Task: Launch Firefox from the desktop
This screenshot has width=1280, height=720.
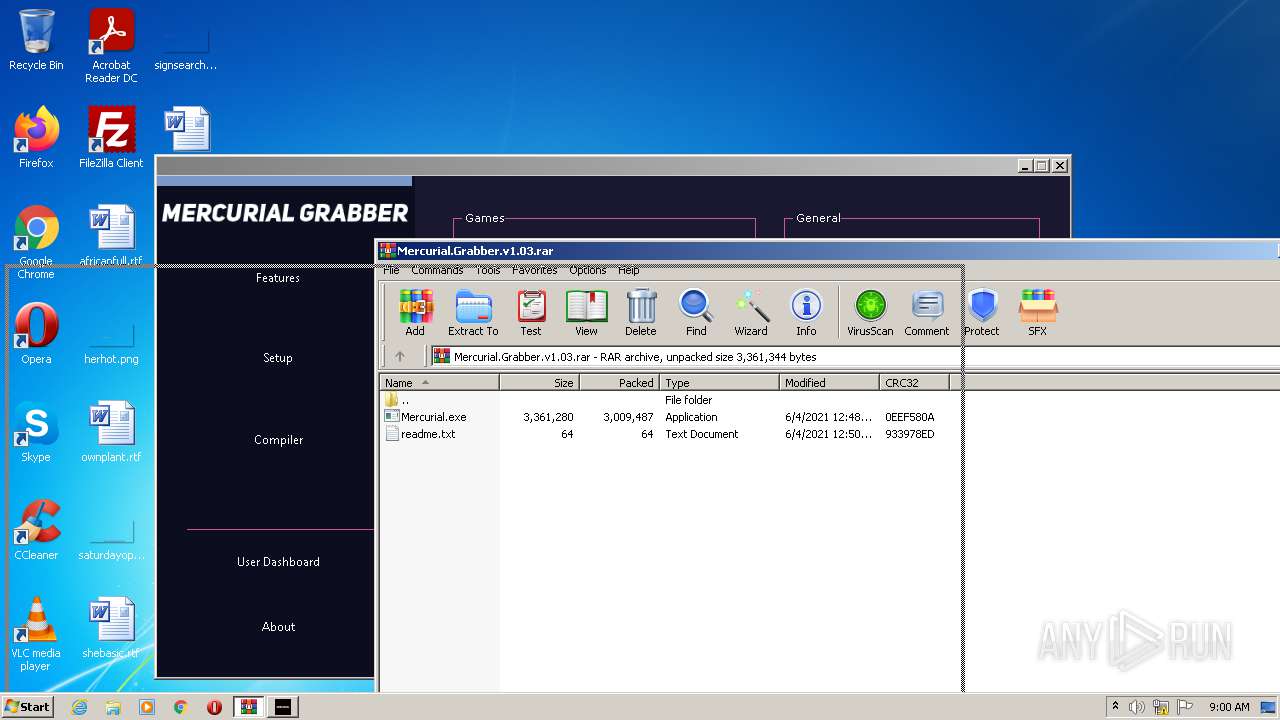Action: 36,138
